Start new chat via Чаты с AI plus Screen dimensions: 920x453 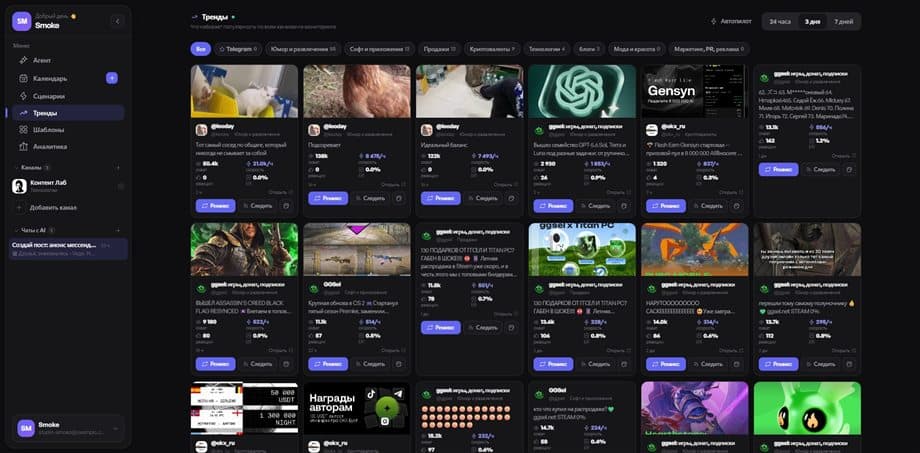tap(118, 230)
